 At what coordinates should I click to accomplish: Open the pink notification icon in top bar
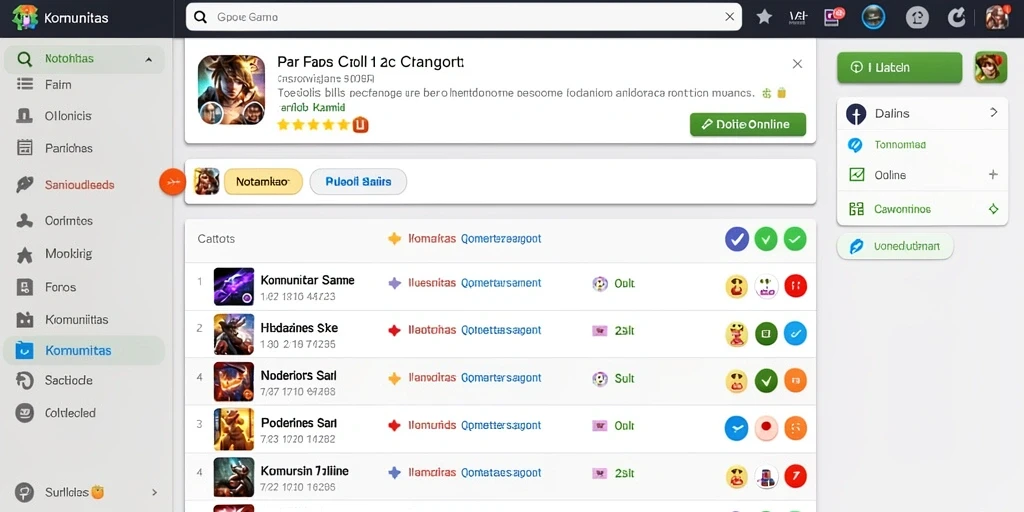coord(834,17)
